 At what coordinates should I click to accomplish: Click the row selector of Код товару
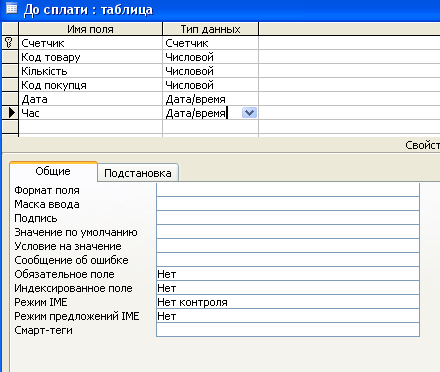point(10,57)
